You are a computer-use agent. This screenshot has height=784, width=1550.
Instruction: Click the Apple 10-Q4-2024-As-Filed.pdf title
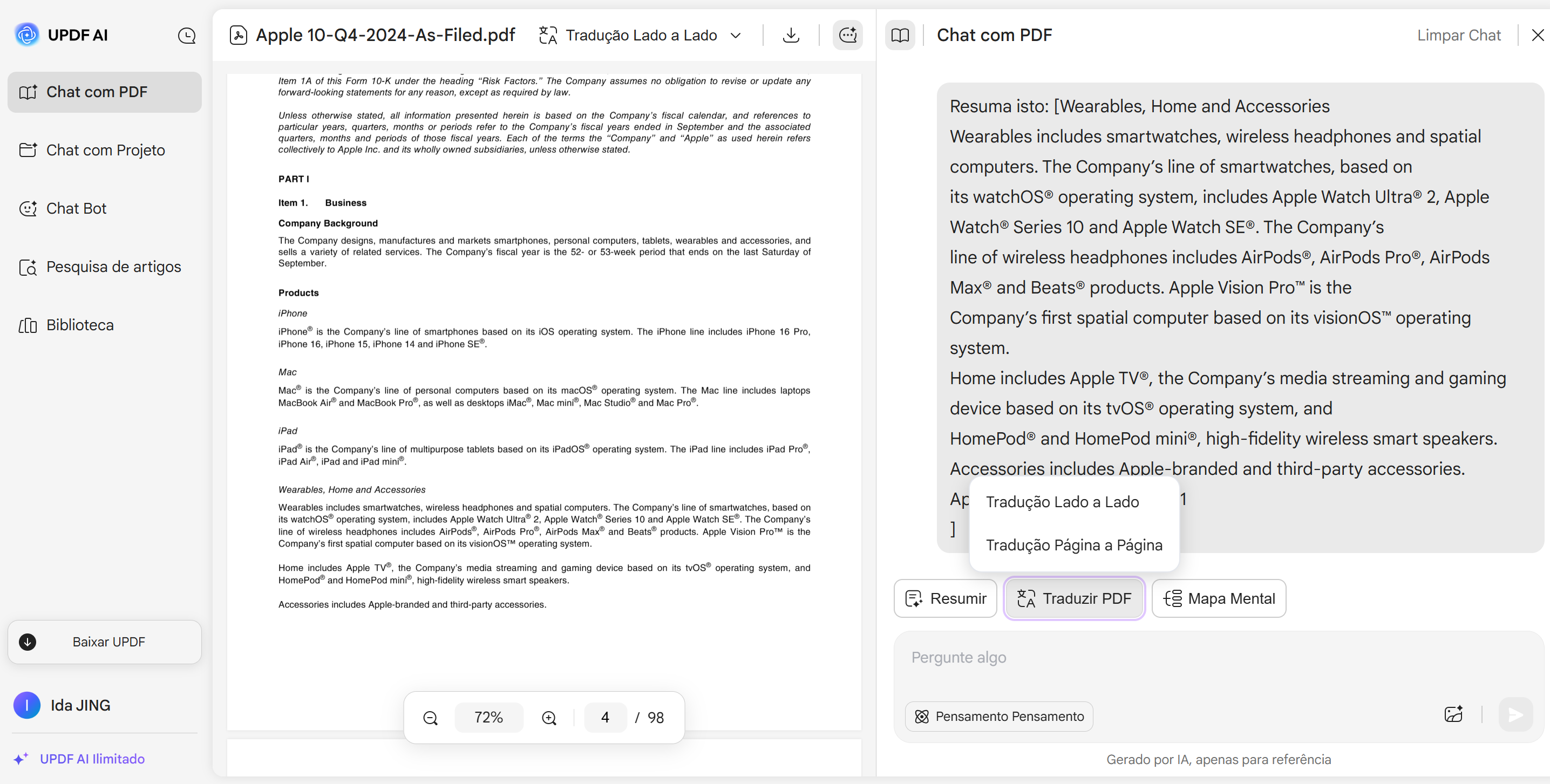[386, 35]
